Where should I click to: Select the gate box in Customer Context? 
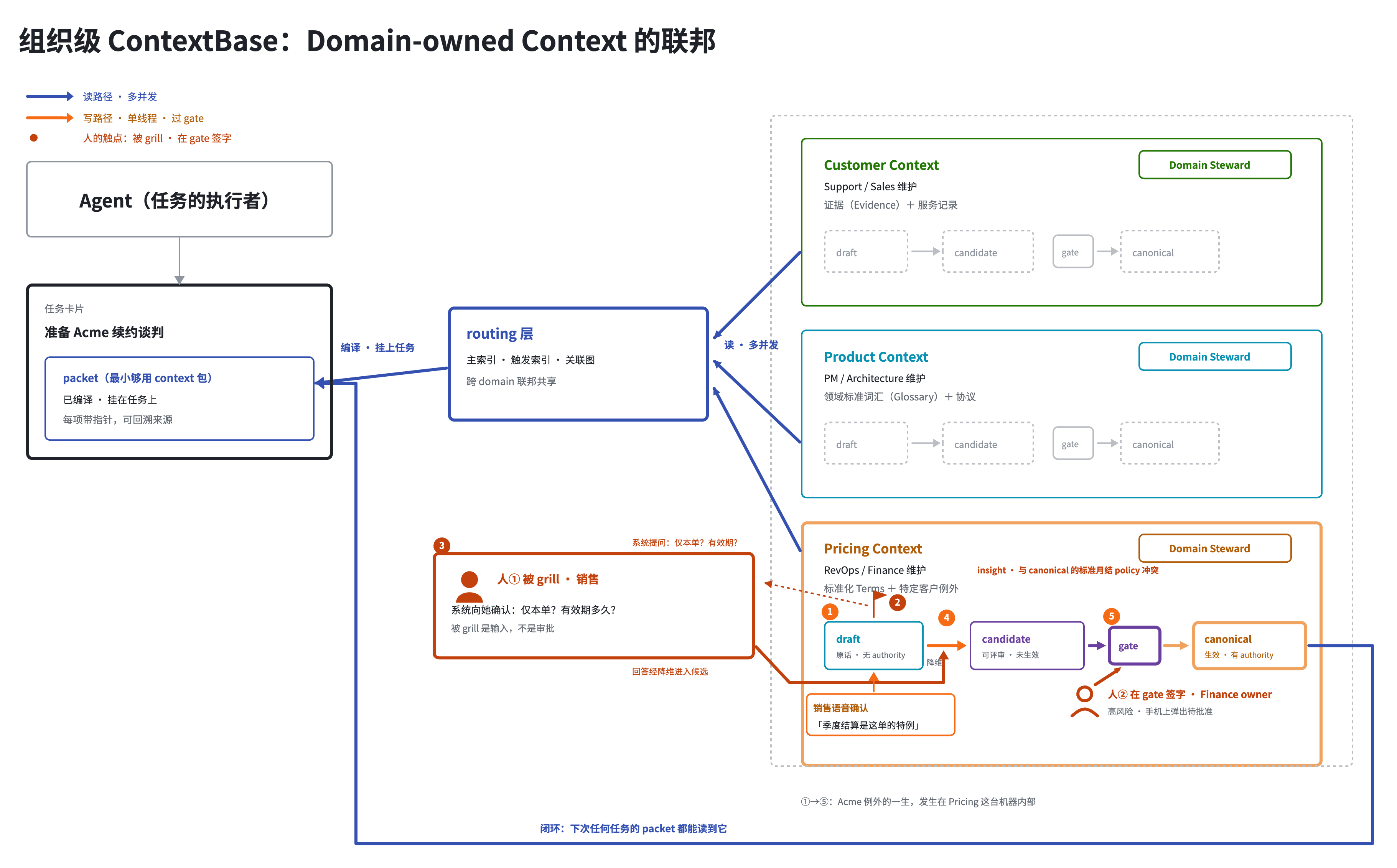click(x=1073, y=252)
